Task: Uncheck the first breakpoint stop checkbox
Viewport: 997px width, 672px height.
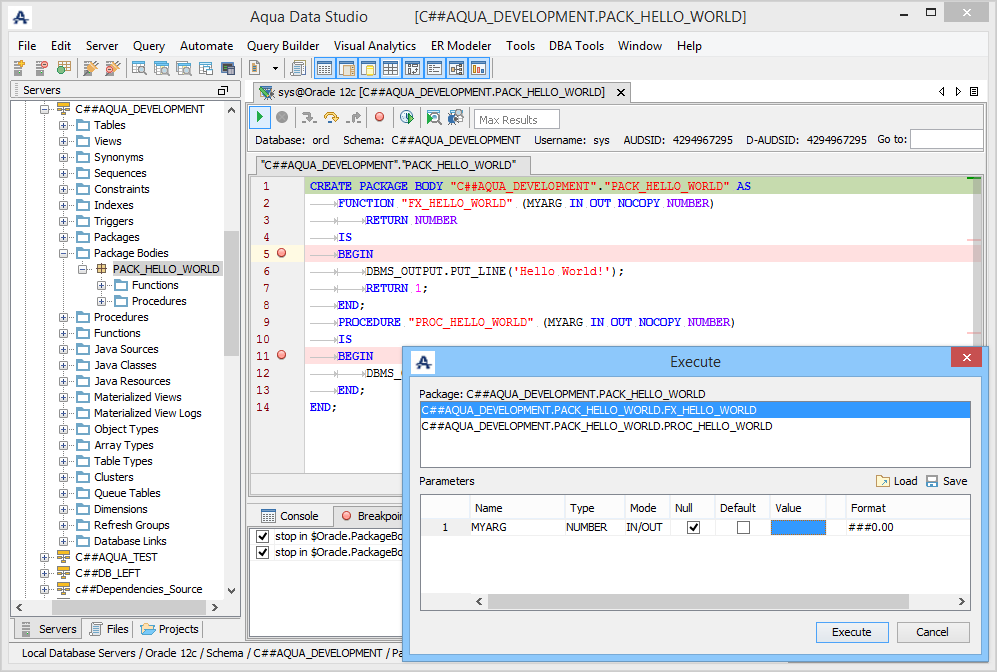Action: point(263,536)
